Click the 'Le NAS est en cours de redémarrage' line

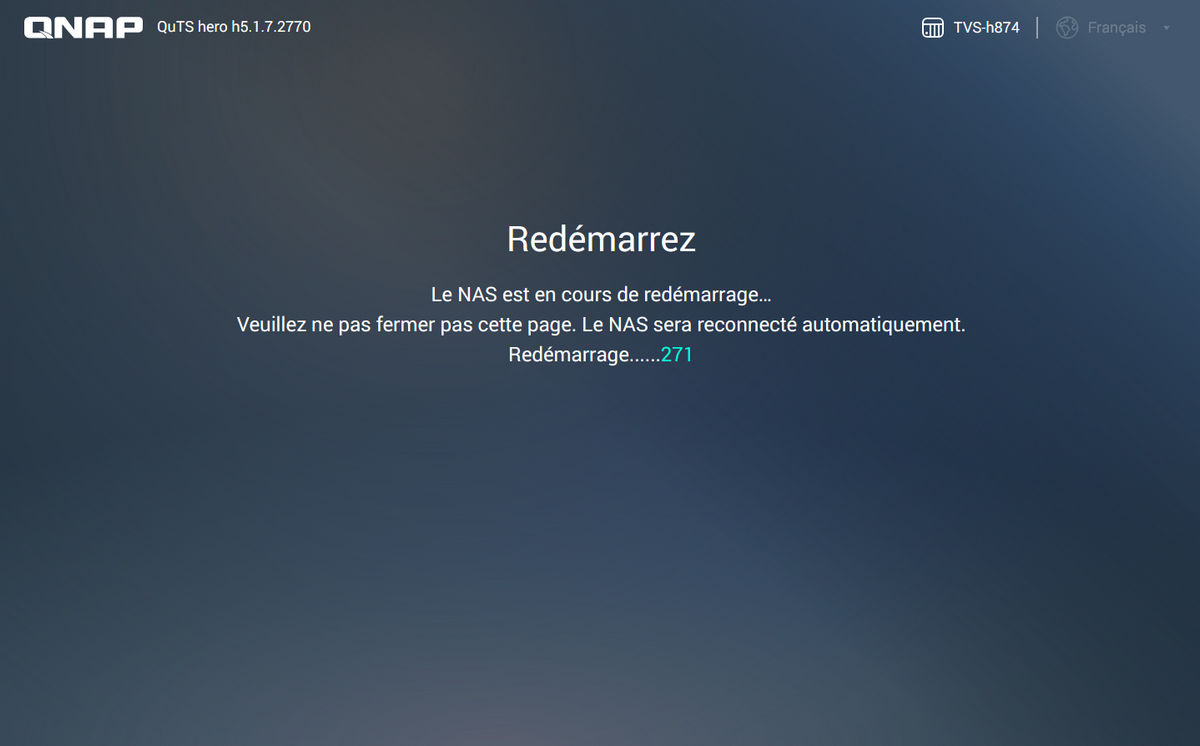point(601,295)
